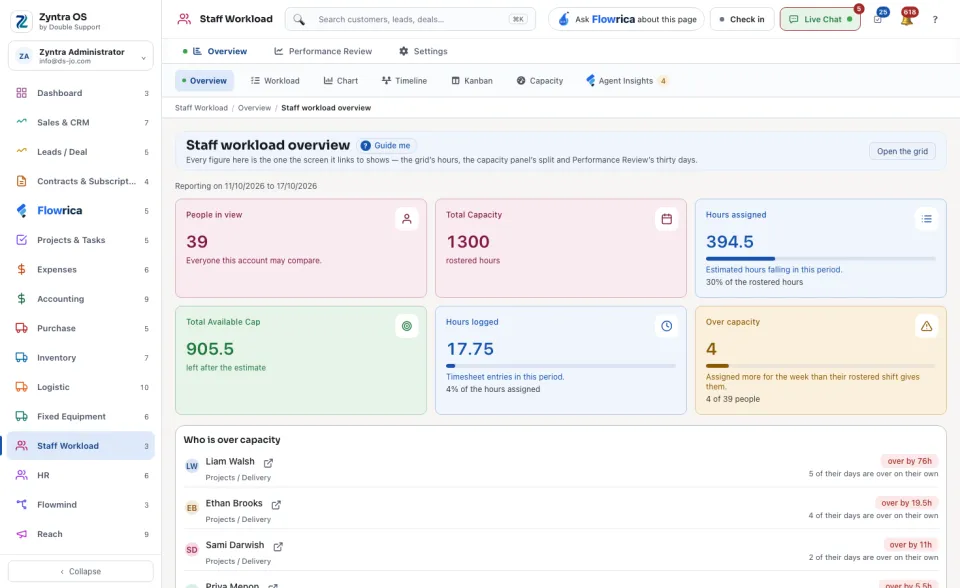This screenshot has width=960, height=588.
Task: Open the notifications bell icon
Action: [907, 20]
